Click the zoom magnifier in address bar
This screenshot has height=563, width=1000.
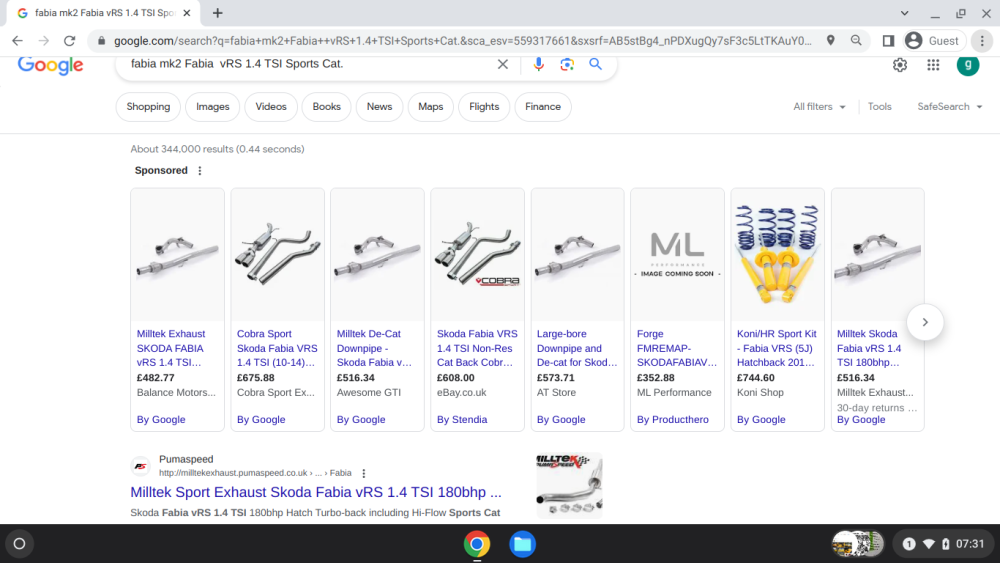pos(856,41)
